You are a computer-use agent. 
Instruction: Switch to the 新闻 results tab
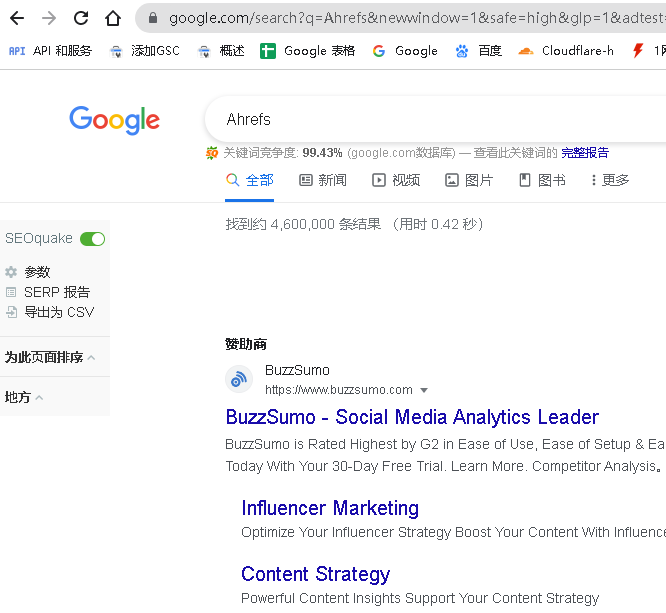[323, 180]
